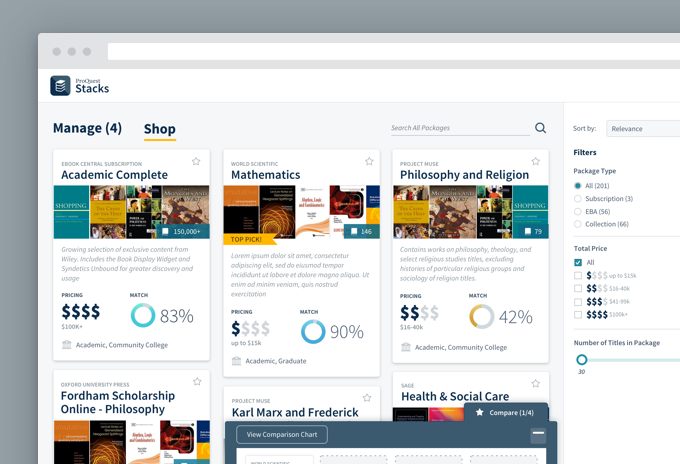
Task: Click the $$$$ pricing on Academic Complete
Action: click(81, 311)
